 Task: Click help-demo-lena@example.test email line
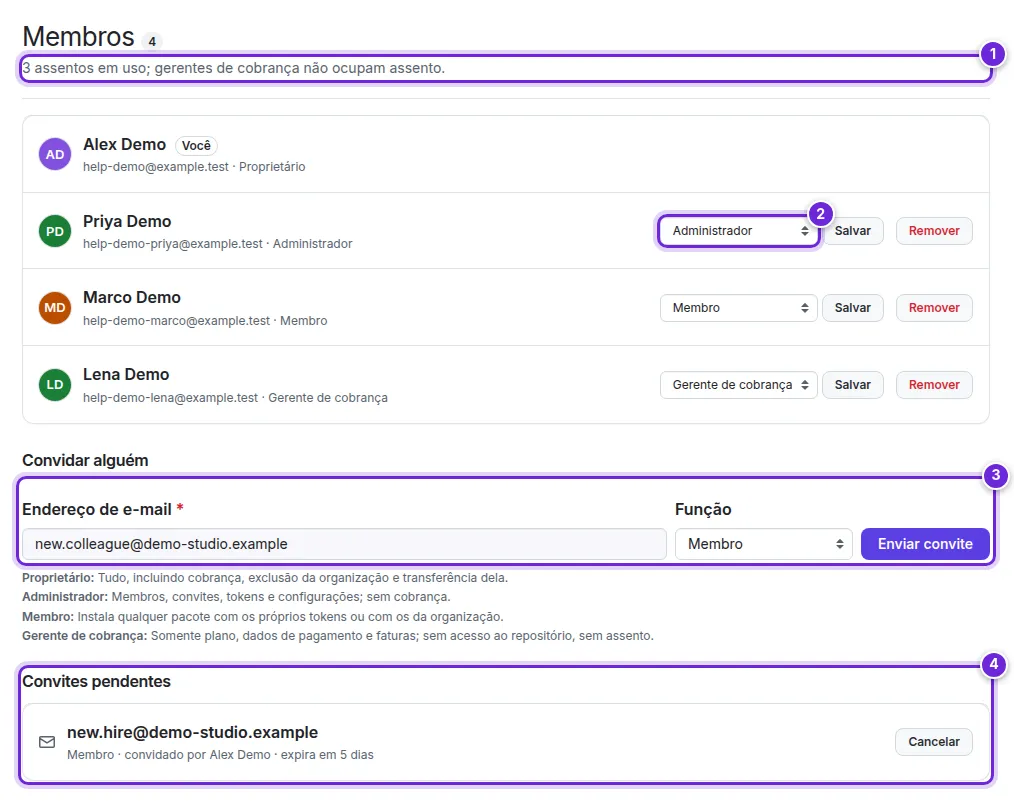(235, 398)
